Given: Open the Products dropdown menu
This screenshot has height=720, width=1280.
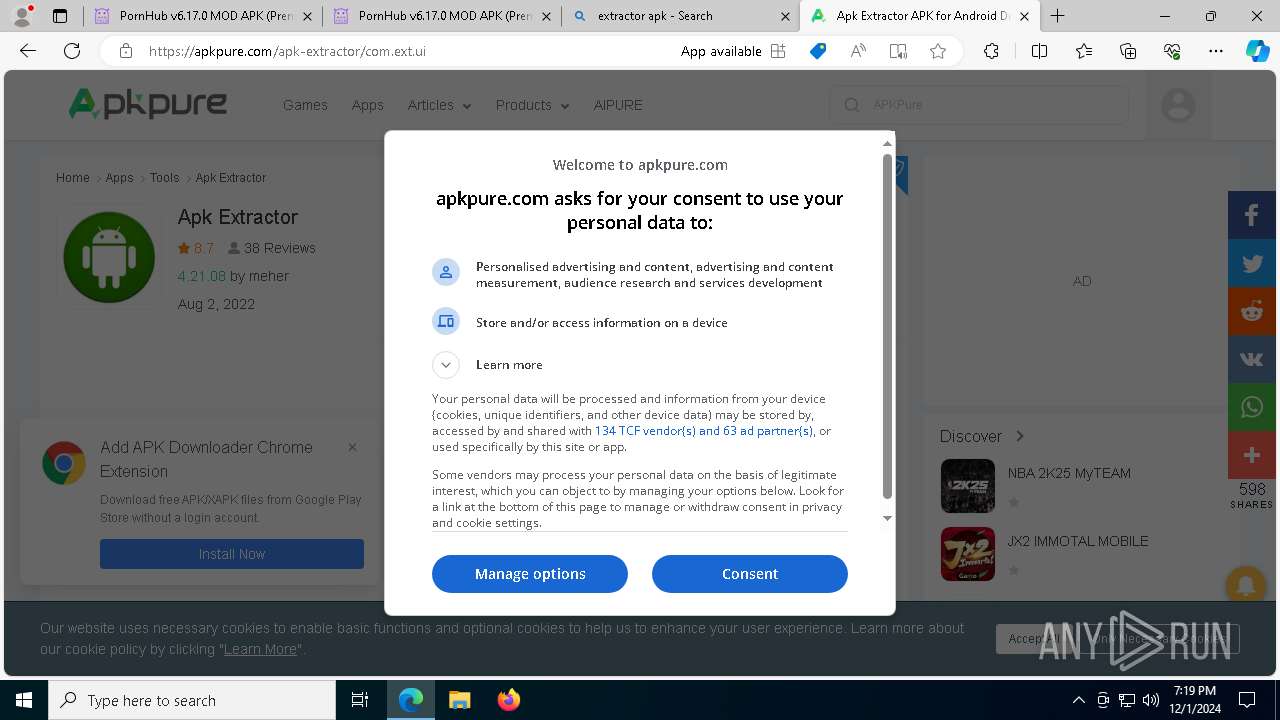Looking at the screenshot, I should [x=532, y=105].
